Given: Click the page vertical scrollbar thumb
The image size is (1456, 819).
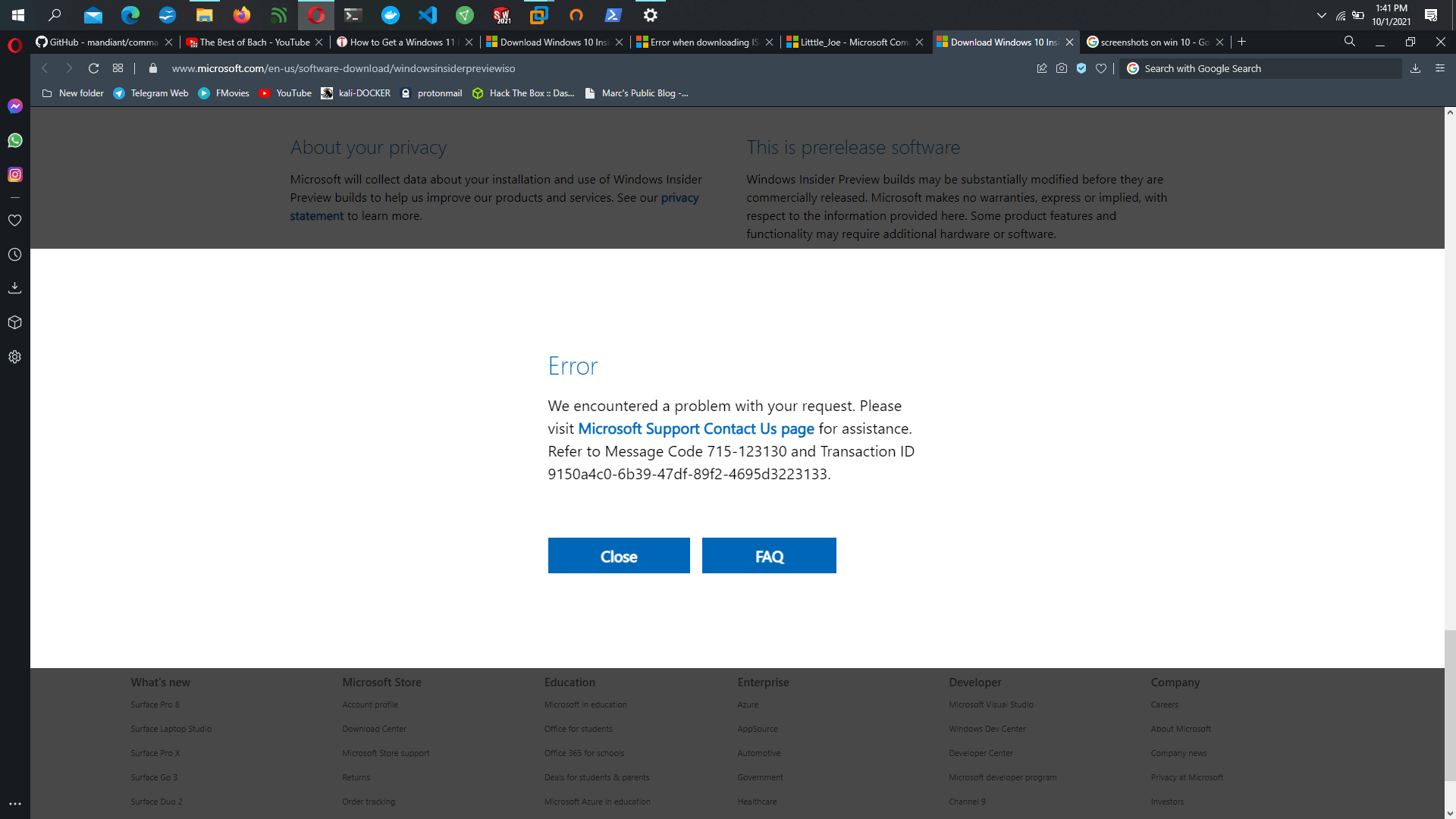Looking at the screenshot, I should tap(1449, 704).
